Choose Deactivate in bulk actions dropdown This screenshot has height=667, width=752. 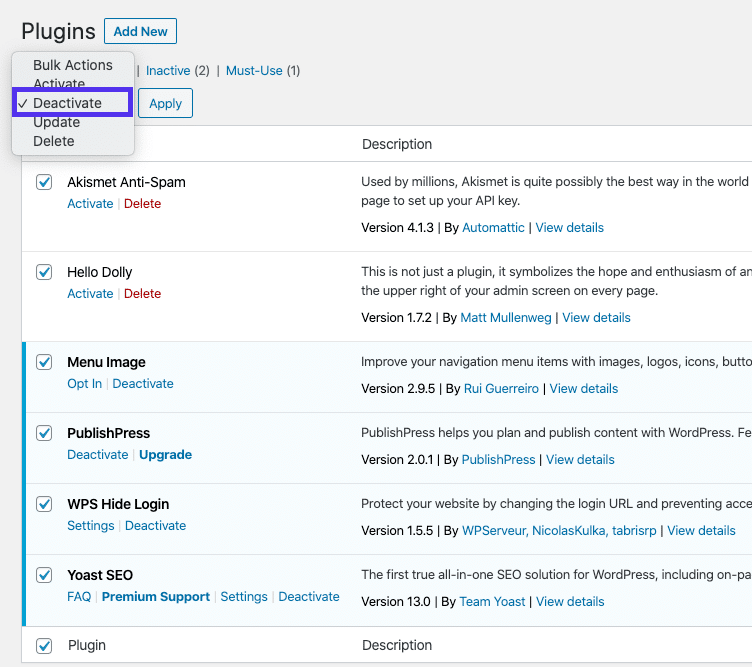(x=67, y=103)
